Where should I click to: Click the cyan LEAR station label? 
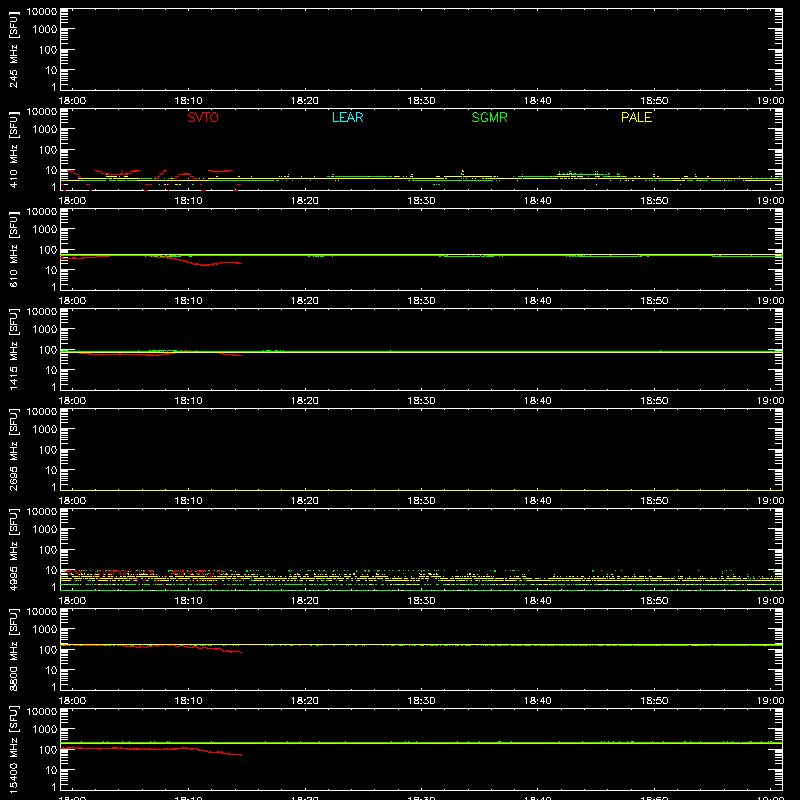click(x=347, y=117)
